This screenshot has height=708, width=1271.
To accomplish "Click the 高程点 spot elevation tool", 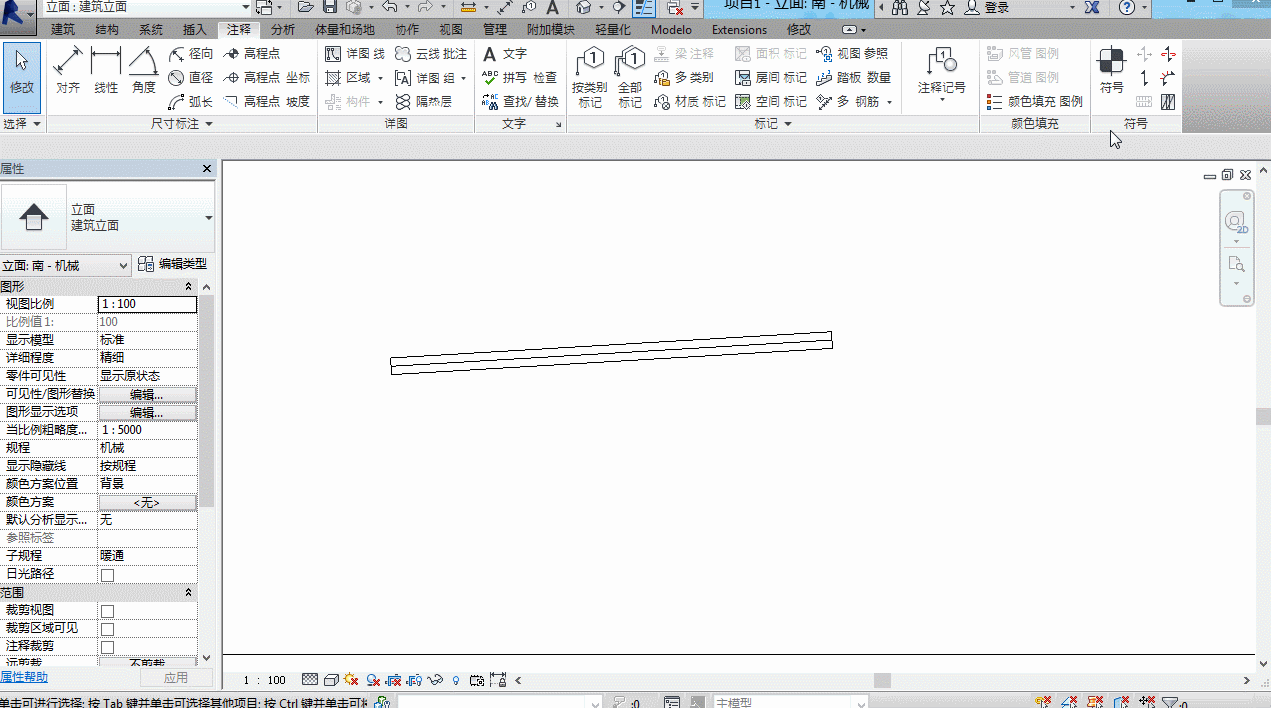I will pyautogui.click(x=252, y=54).
